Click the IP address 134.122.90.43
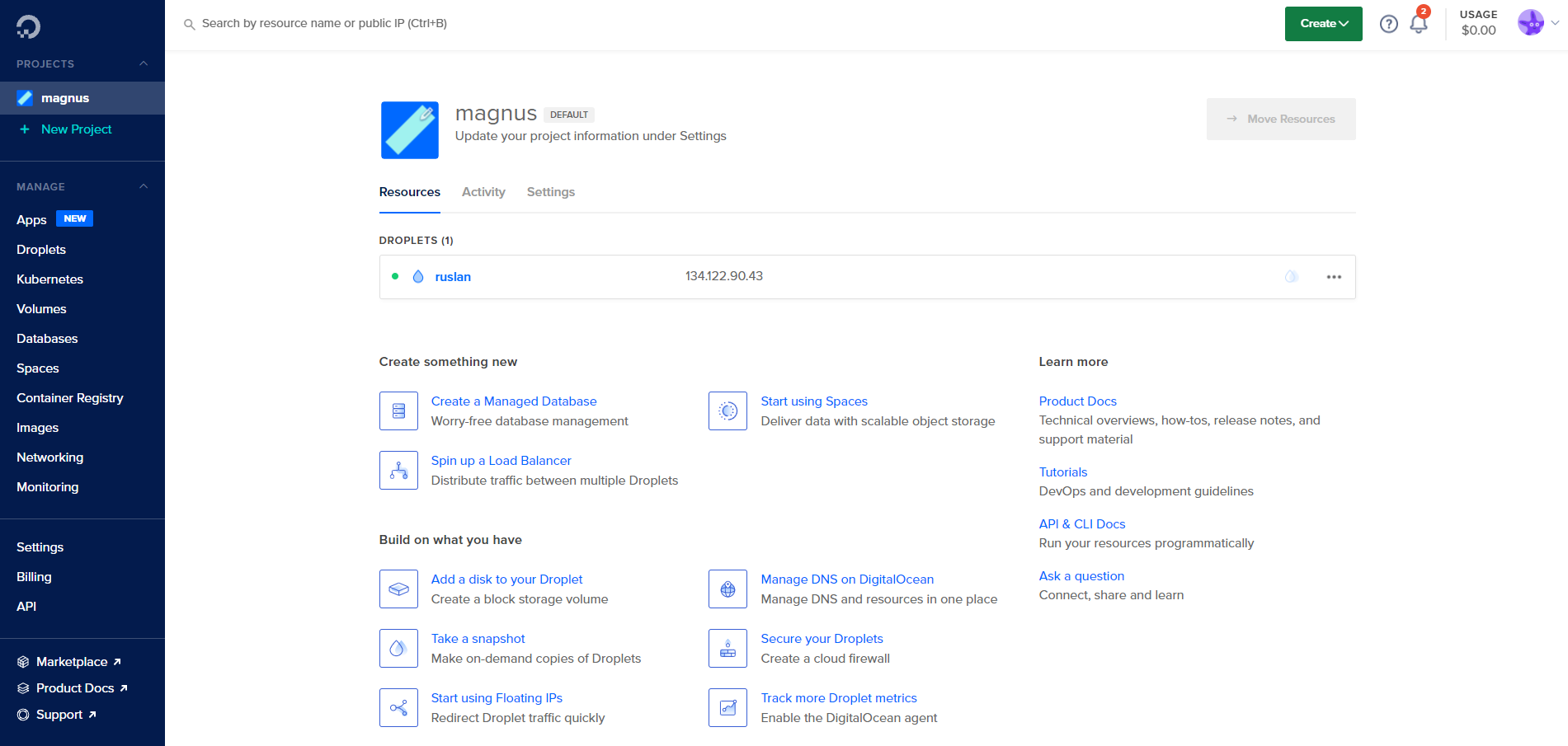This screenshot has width=1568, height=746. tap(724, 276)
